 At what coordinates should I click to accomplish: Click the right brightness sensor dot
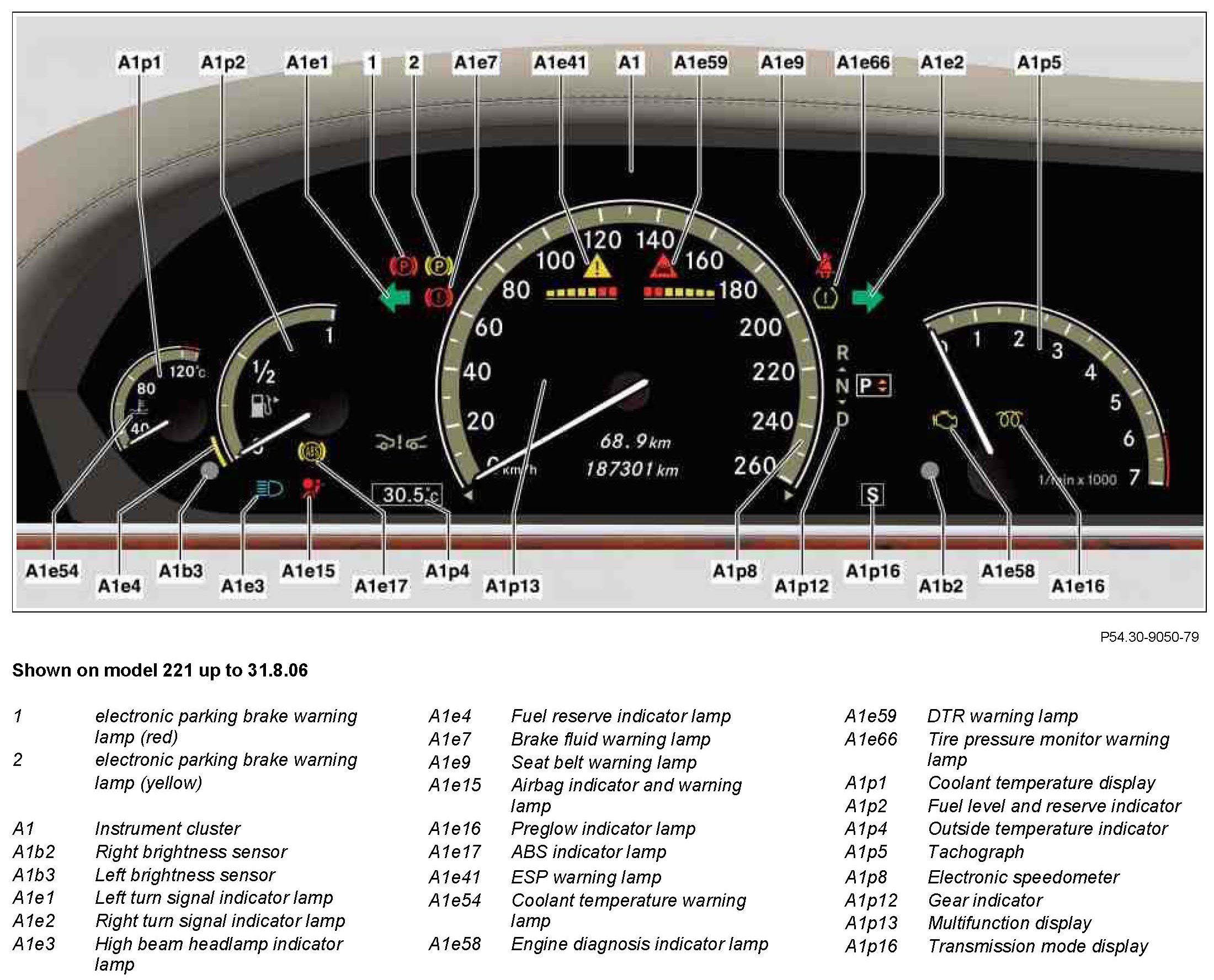pyautogui.click(x=930, y=470)
